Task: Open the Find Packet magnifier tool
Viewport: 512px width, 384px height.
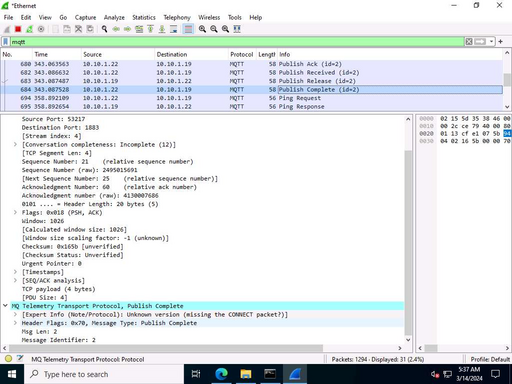Action: [x=104, y=29]
